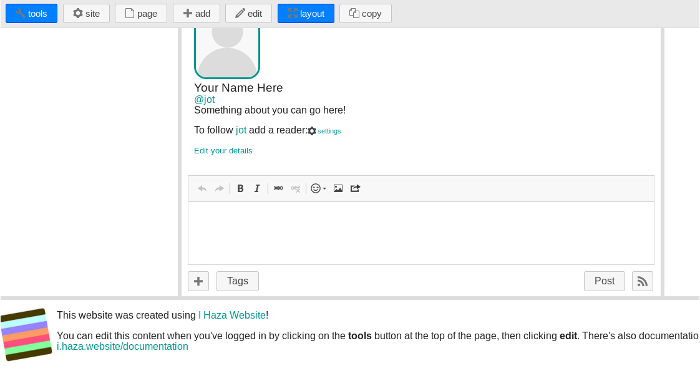This screenshot has width=700, height=371.
Task: Open the edit menu
Action: click(249, 13)
